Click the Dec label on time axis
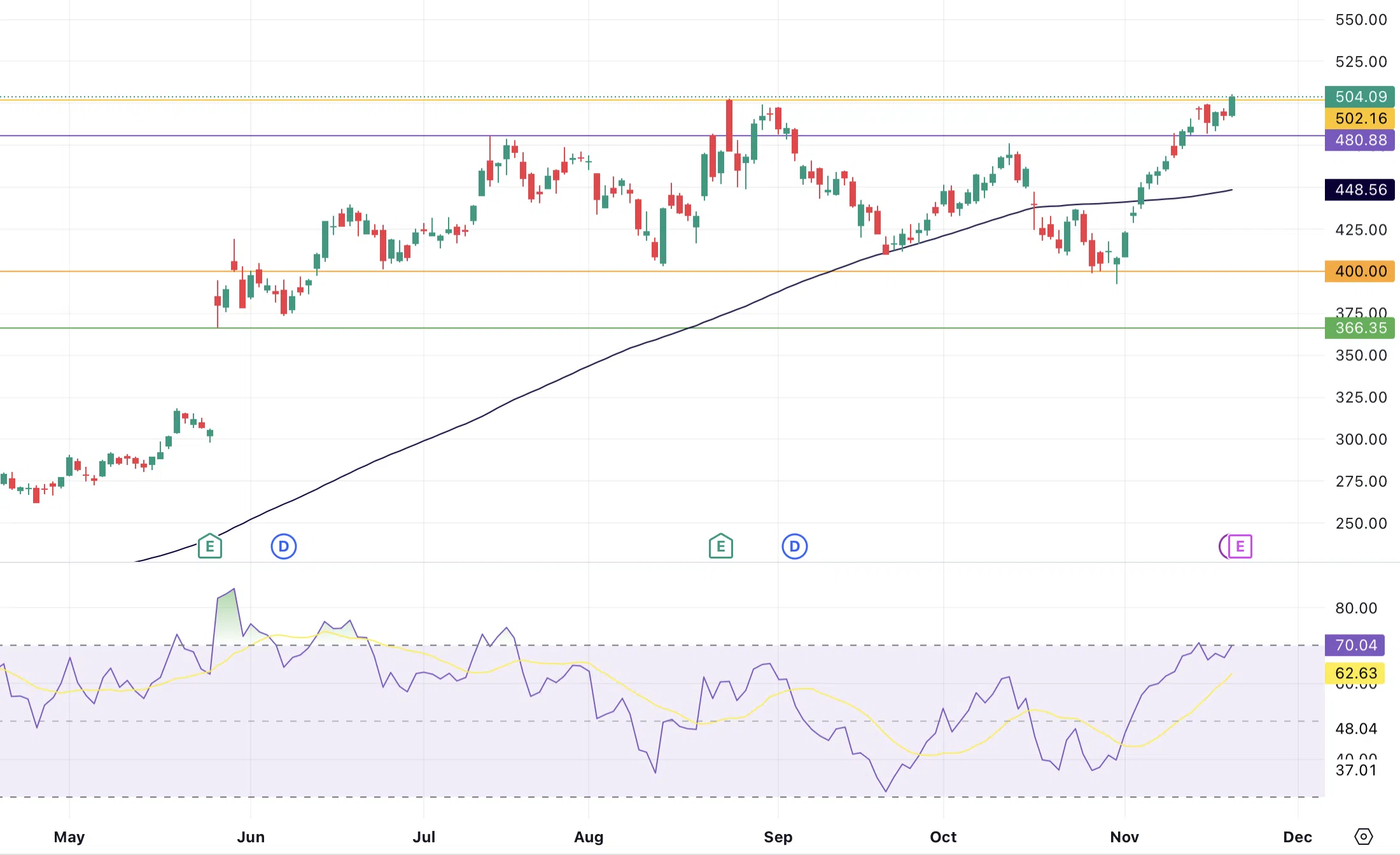This screenshot has width=1400, height=855. [x=1298, y=837]
